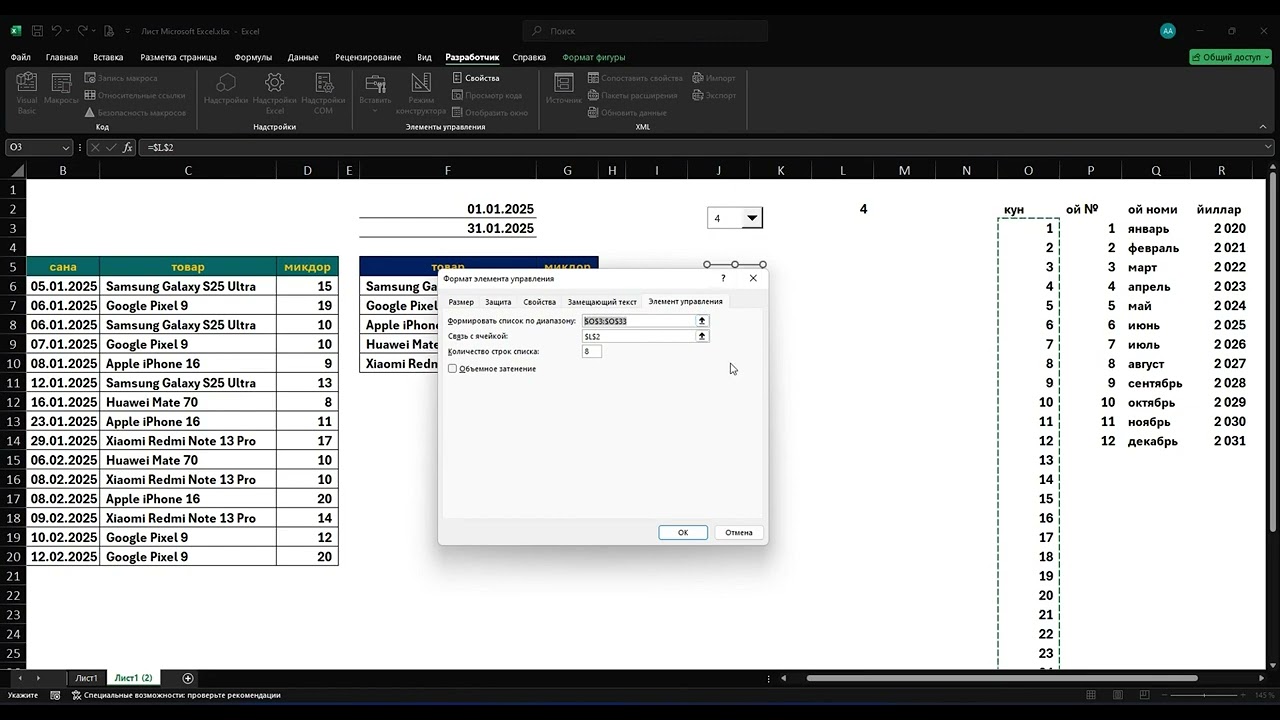Open the Файл menu

tap(20, 57)
